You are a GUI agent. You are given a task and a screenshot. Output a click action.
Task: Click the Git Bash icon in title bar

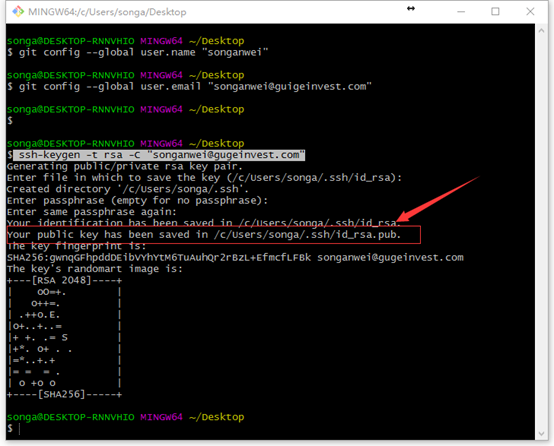pos(18,12)
